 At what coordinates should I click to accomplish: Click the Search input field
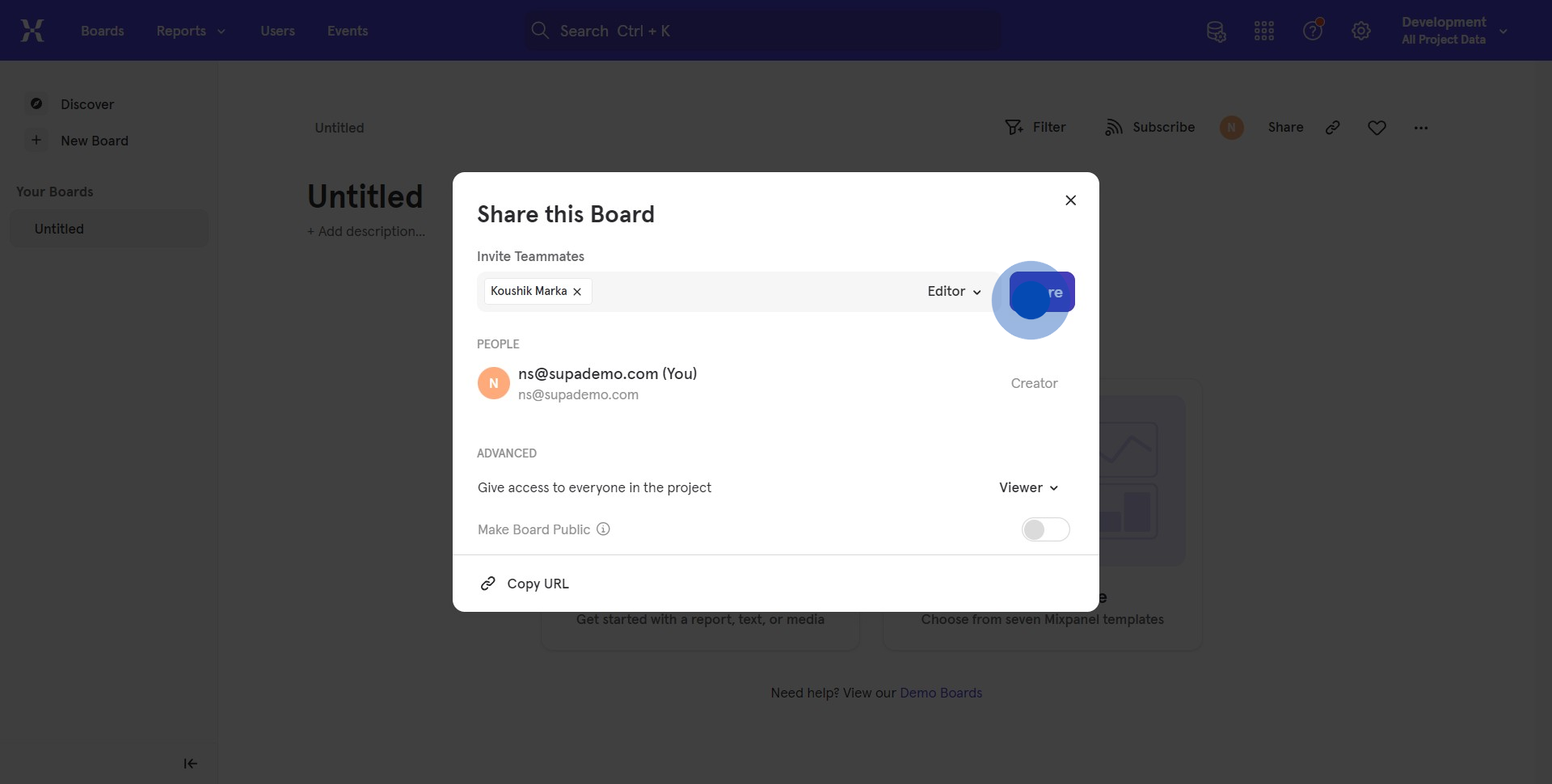pos(762,31)
